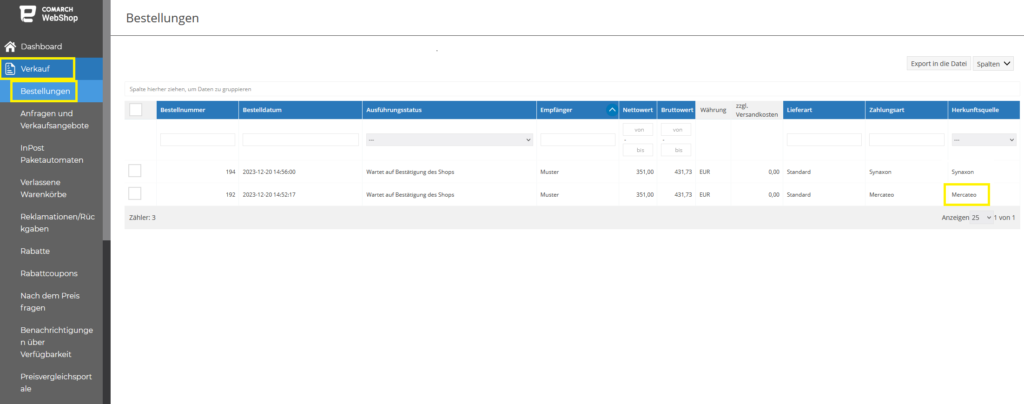1024x404 pixels.
Task: Click the Zahlungsart filter field
Action: click(x=906, y=140)
